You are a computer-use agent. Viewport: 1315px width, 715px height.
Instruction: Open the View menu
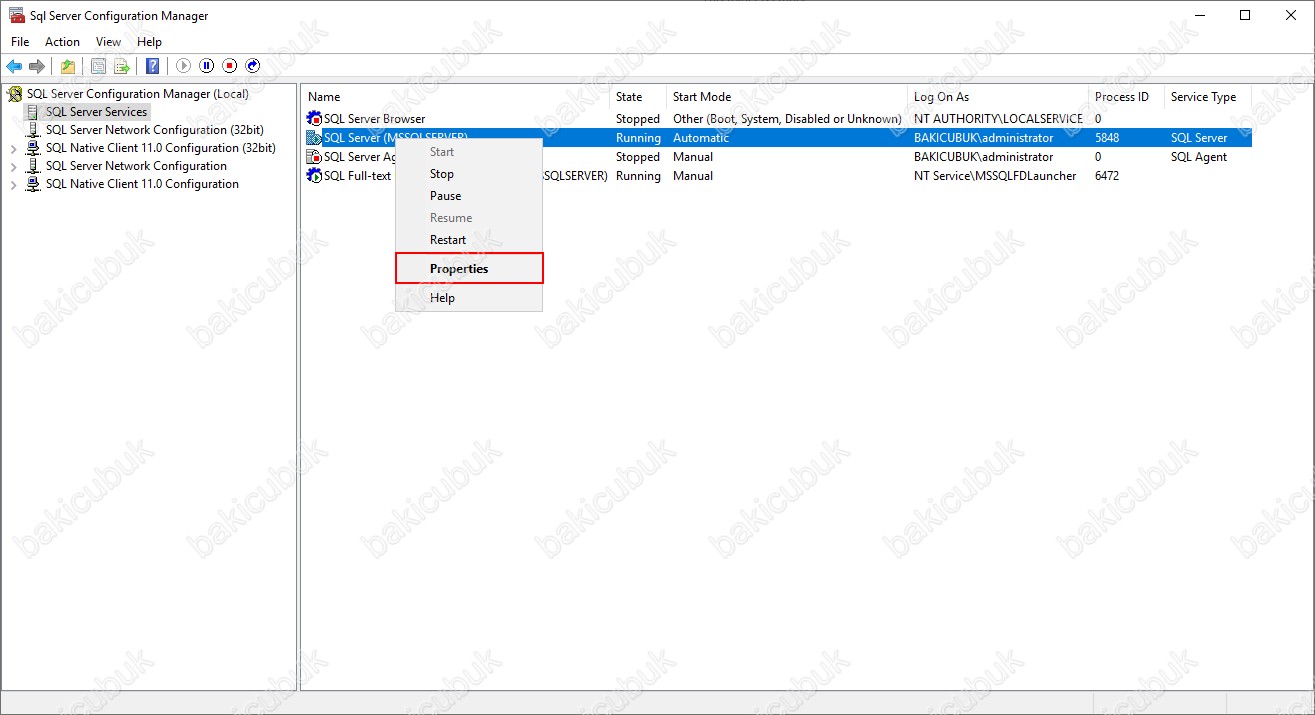pos(108,42)
